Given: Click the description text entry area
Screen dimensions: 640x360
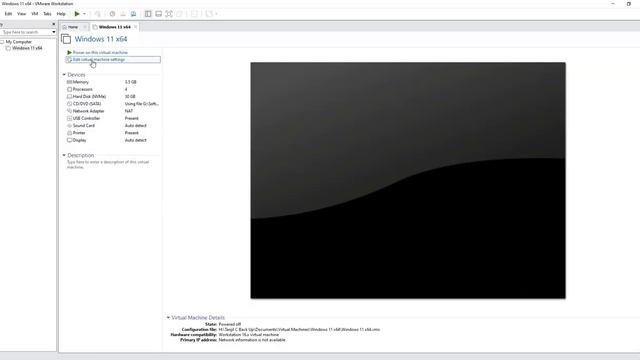Looking at the screenshot, I should [108, 164].
